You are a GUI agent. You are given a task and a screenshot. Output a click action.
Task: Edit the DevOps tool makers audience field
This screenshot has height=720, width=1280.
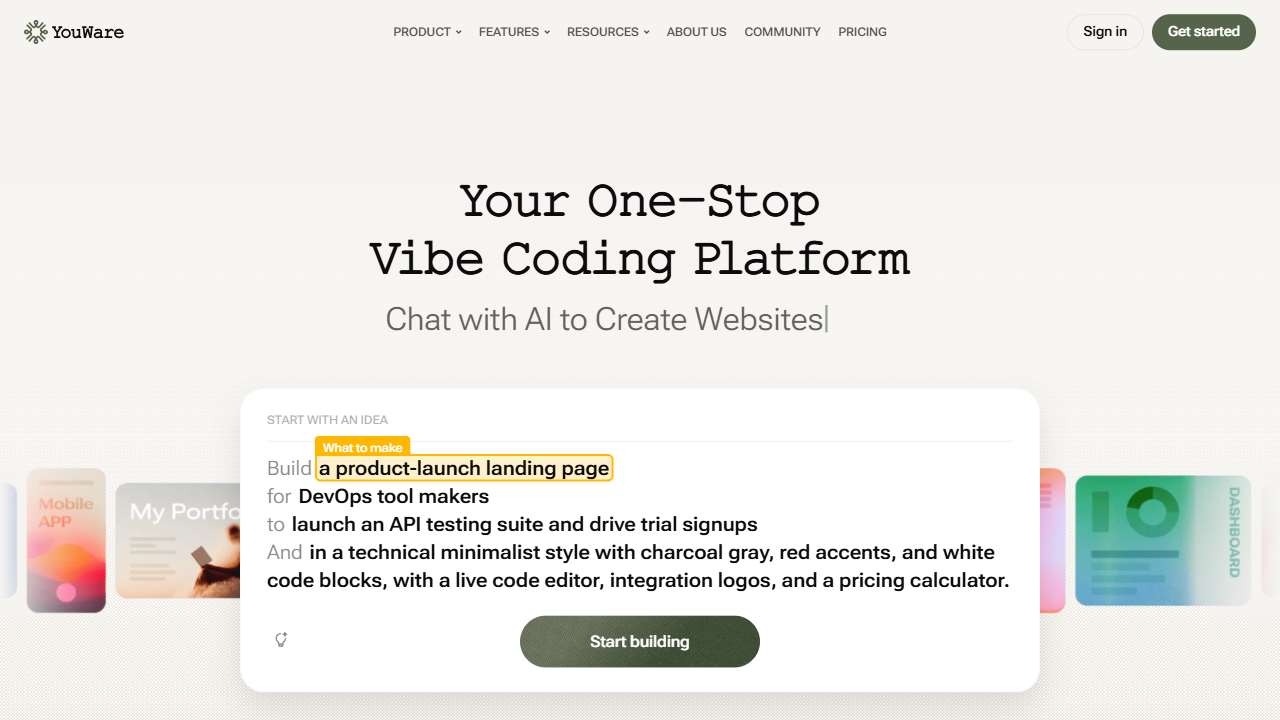coord(393,496)
